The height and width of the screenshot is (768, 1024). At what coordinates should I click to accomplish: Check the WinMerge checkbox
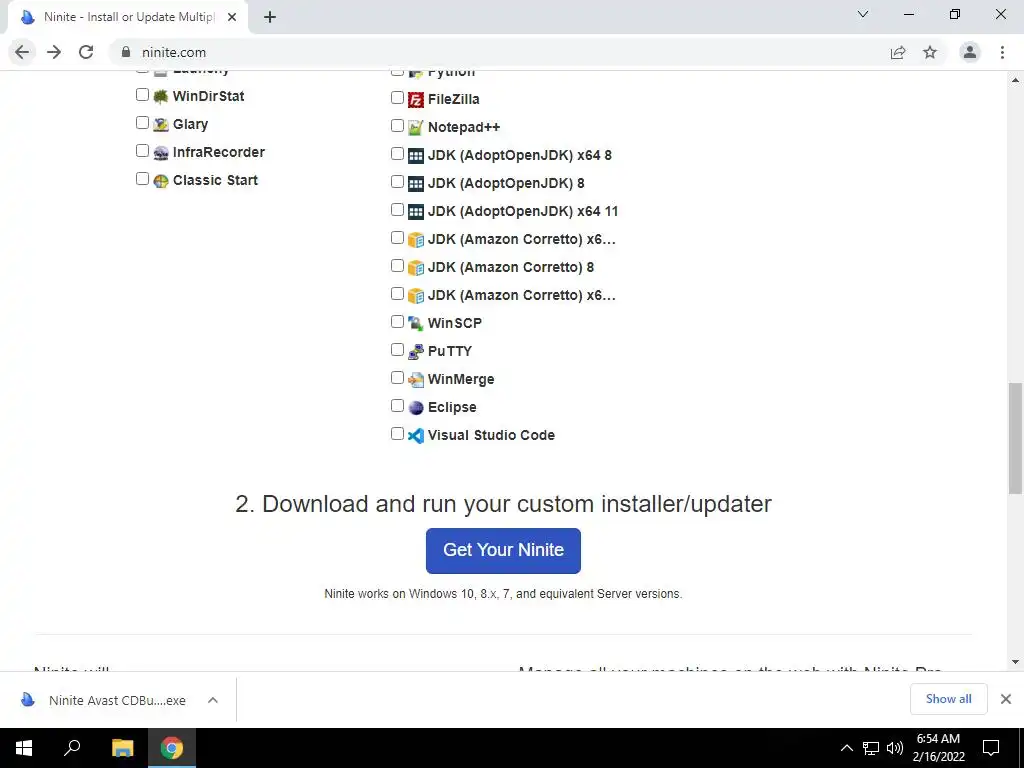(x=397, y=378)
